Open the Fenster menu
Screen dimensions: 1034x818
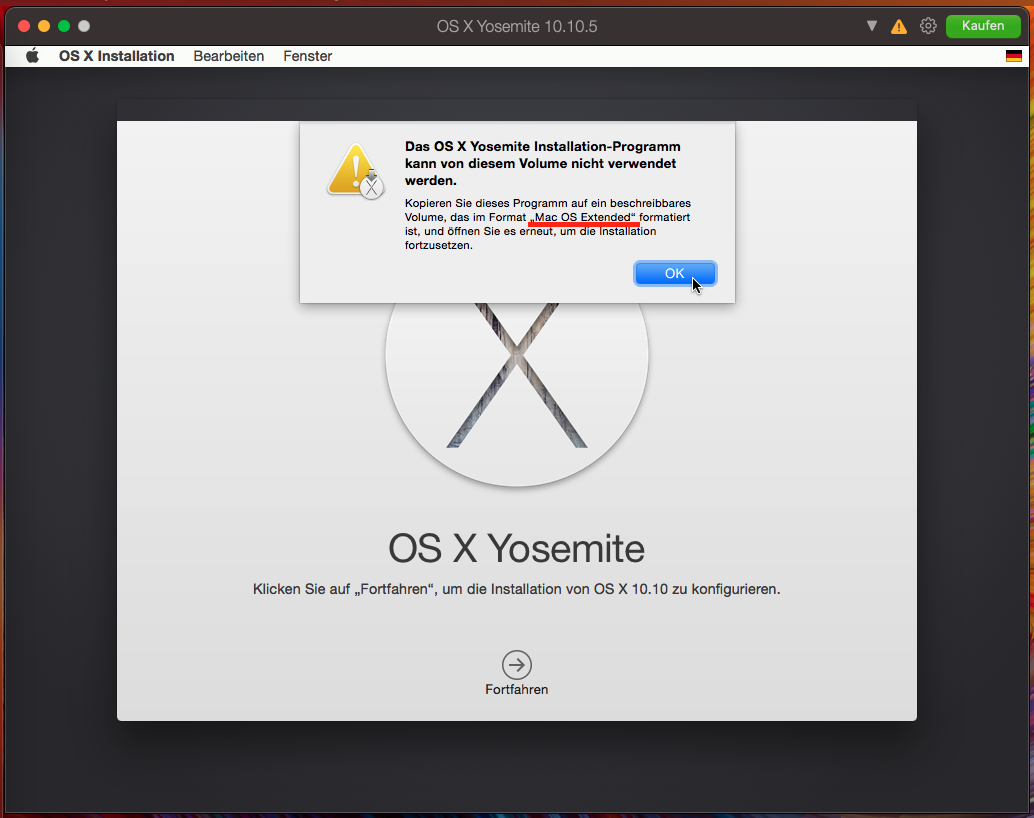pyautogui.click(x=307, y=56)
